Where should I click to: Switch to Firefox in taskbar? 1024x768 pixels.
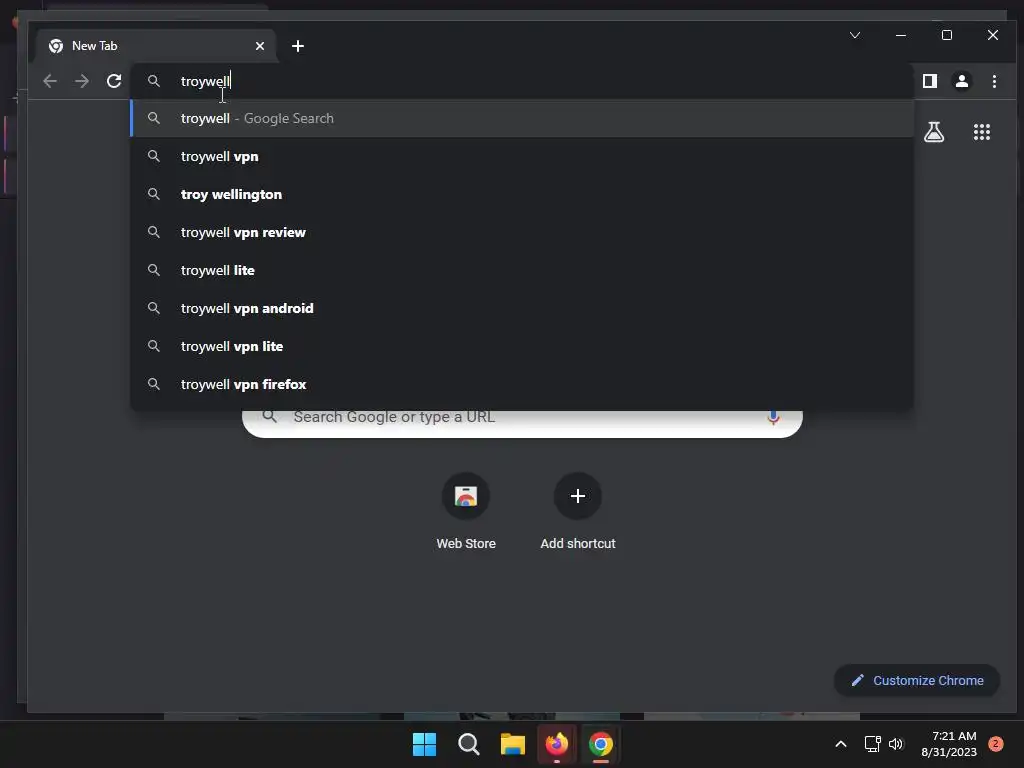point(556,744)
